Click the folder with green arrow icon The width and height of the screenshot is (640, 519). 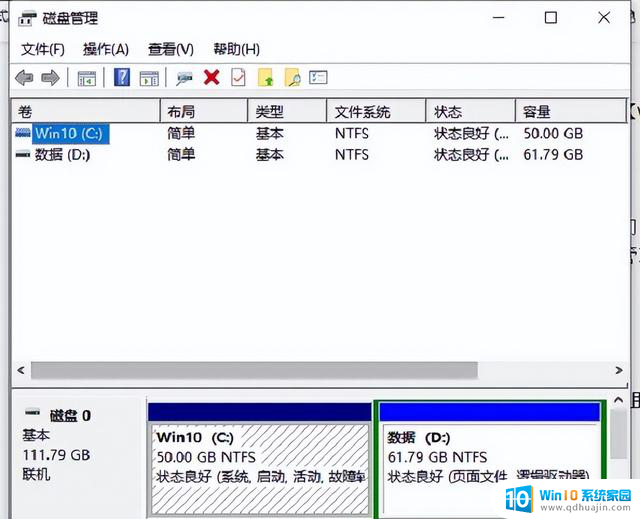tap(266, 77)
